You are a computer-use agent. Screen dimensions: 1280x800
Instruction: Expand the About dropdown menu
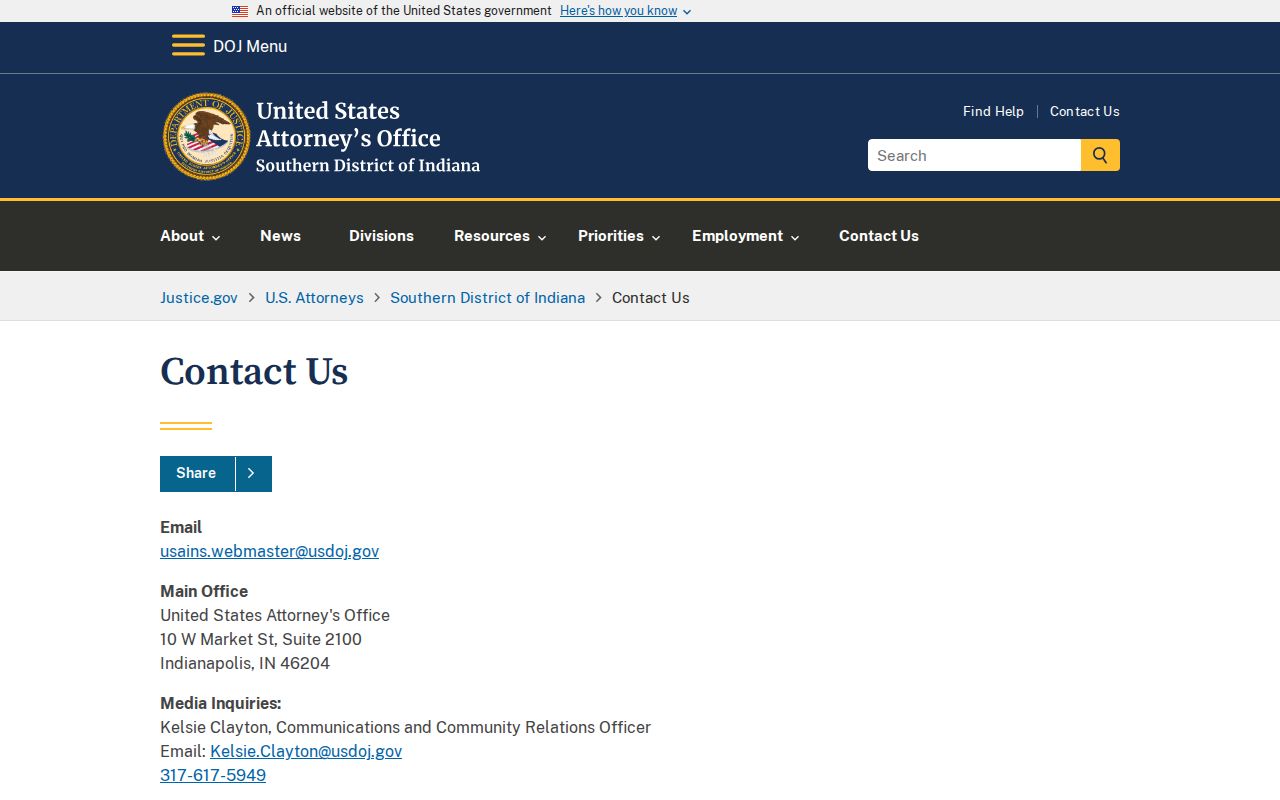[x=190, y=236]
